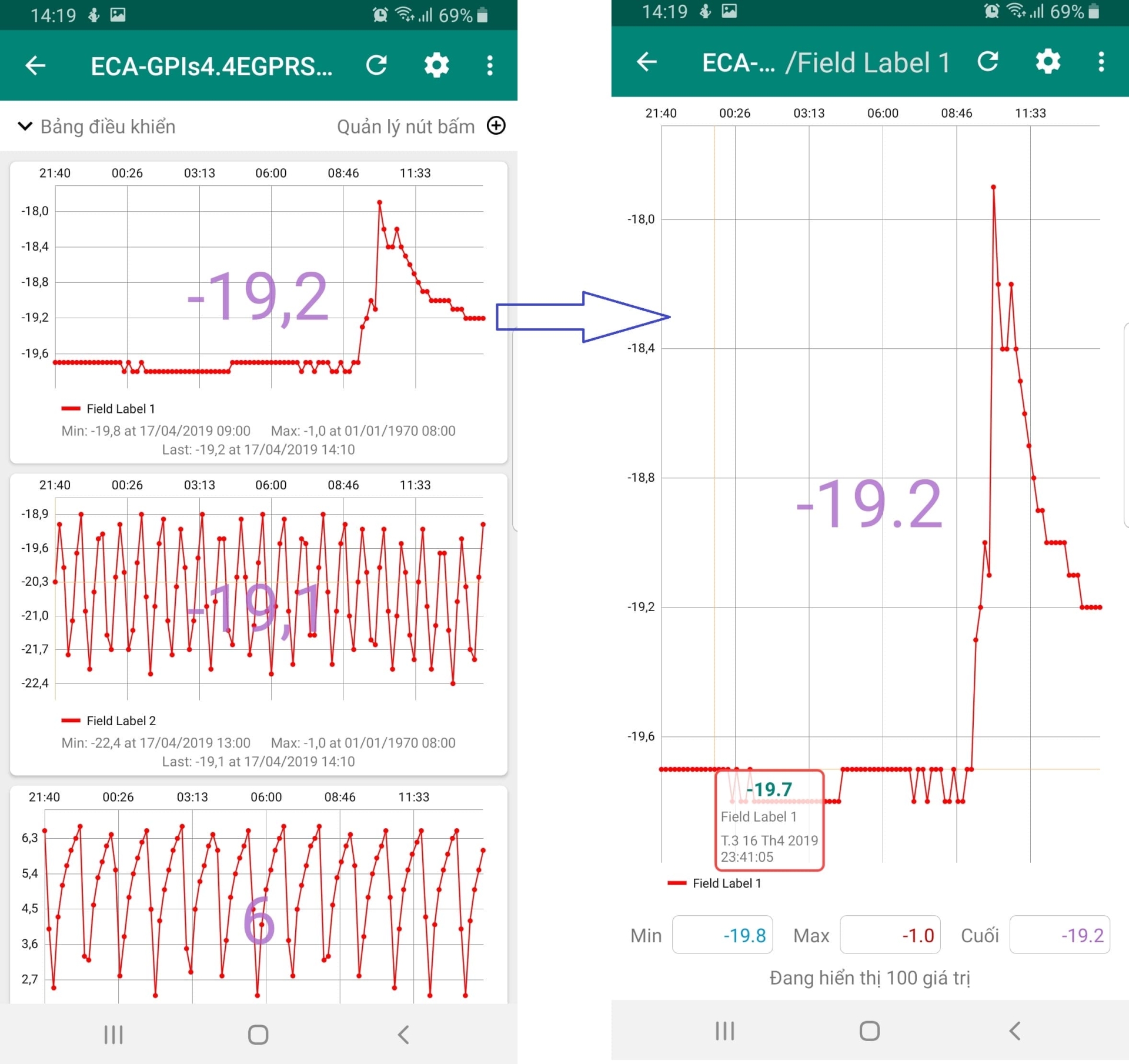
Task: Refresh chart on Field Label 1 screen
Action: click(x=988, y=62)
